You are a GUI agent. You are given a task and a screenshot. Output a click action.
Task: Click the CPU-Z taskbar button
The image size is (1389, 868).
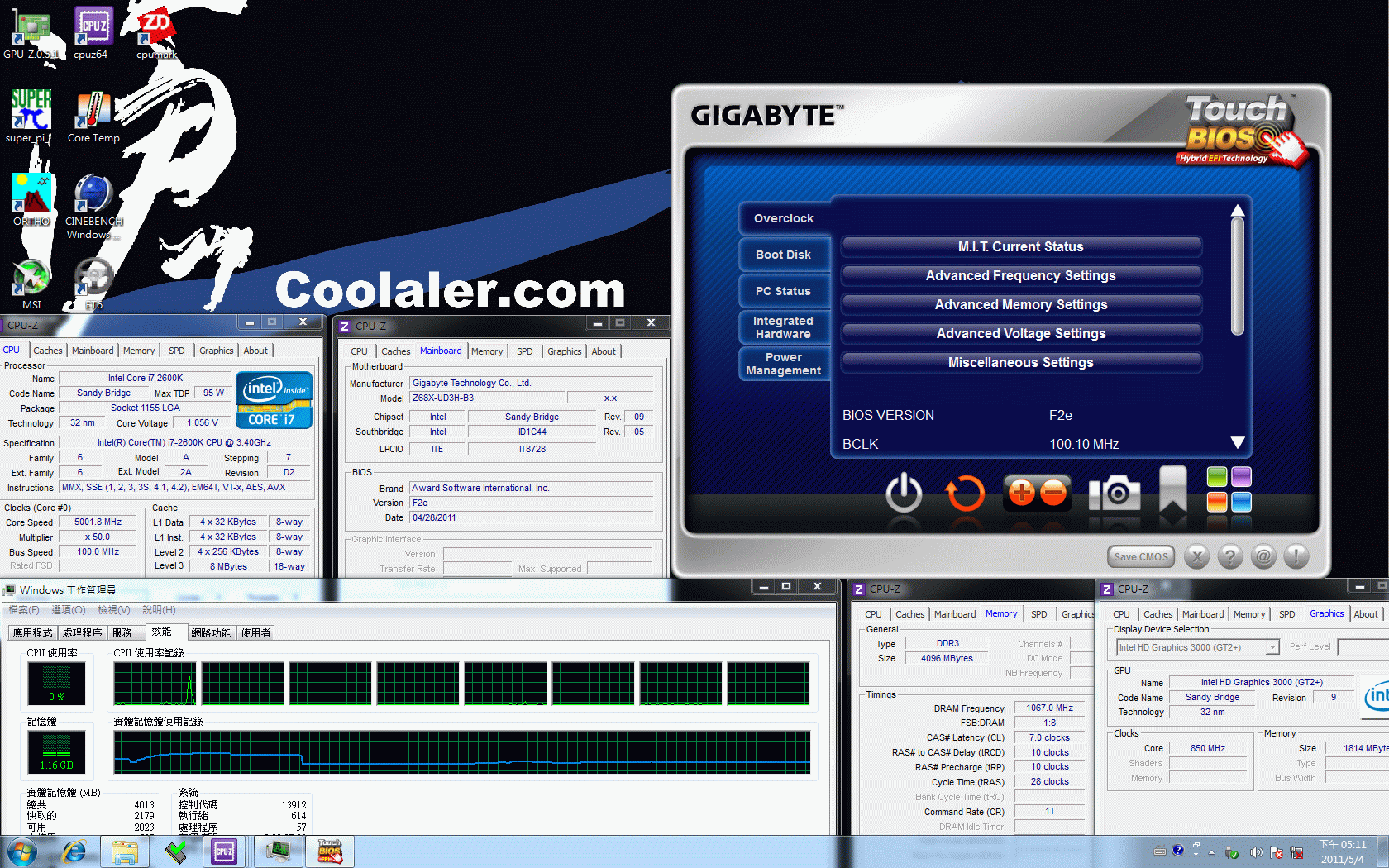pyautogui.click(x=224, y=851)
